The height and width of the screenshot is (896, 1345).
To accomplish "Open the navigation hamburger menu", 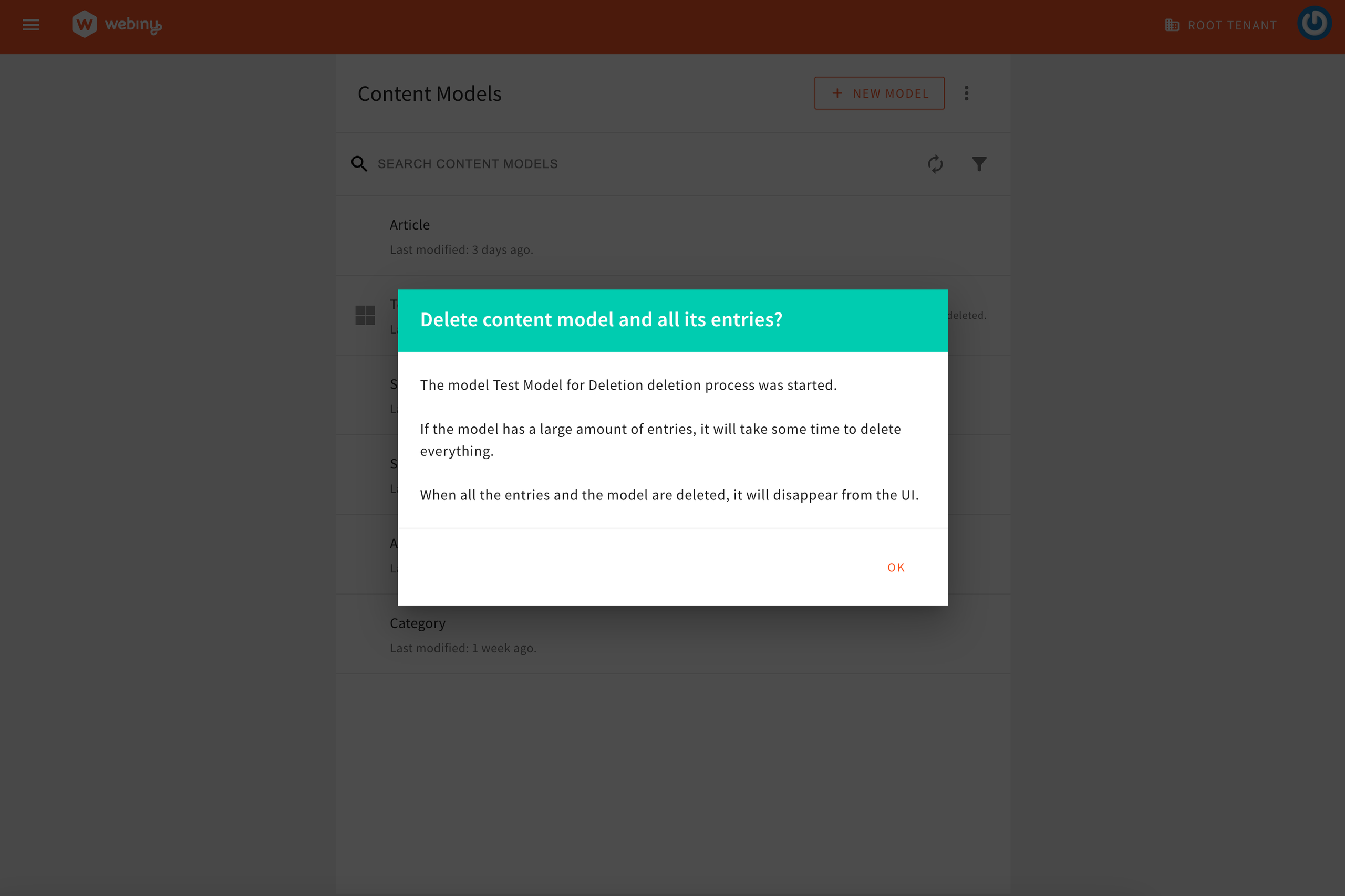I will [x=31, y=25].
